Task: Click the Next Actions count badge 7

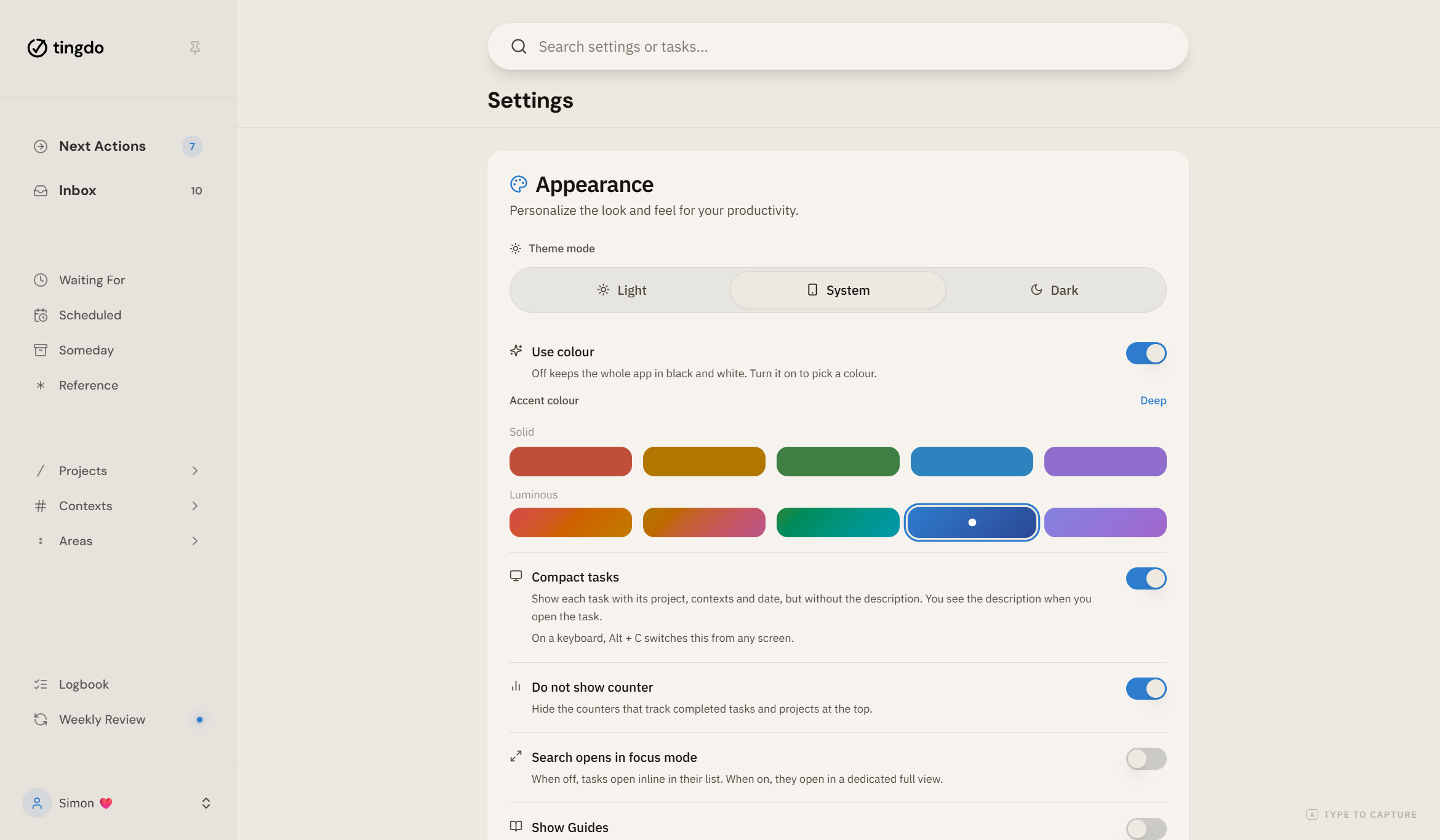Action: point(192,146)
